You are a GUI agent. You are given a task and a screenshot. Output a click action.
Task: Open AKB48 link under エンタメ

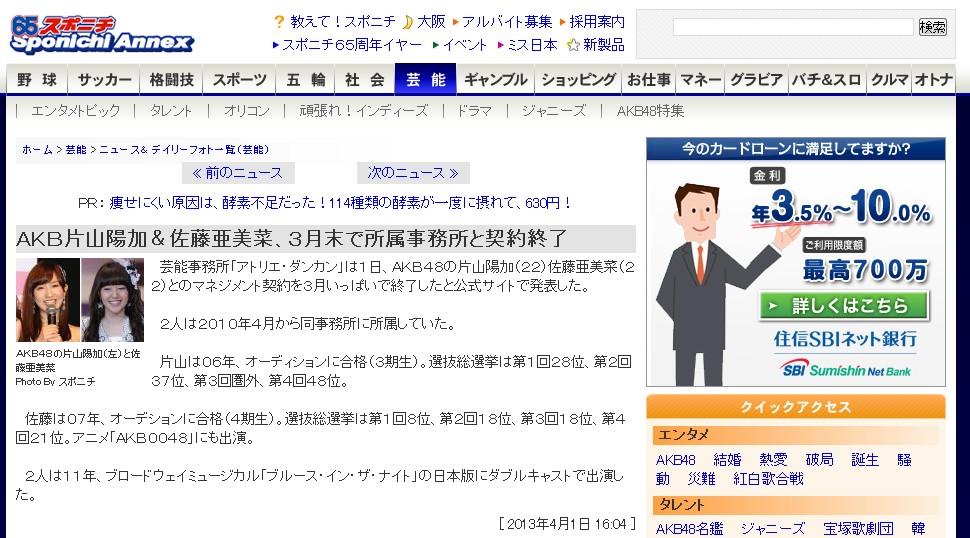pyautogui.click(x=676, y=460)
